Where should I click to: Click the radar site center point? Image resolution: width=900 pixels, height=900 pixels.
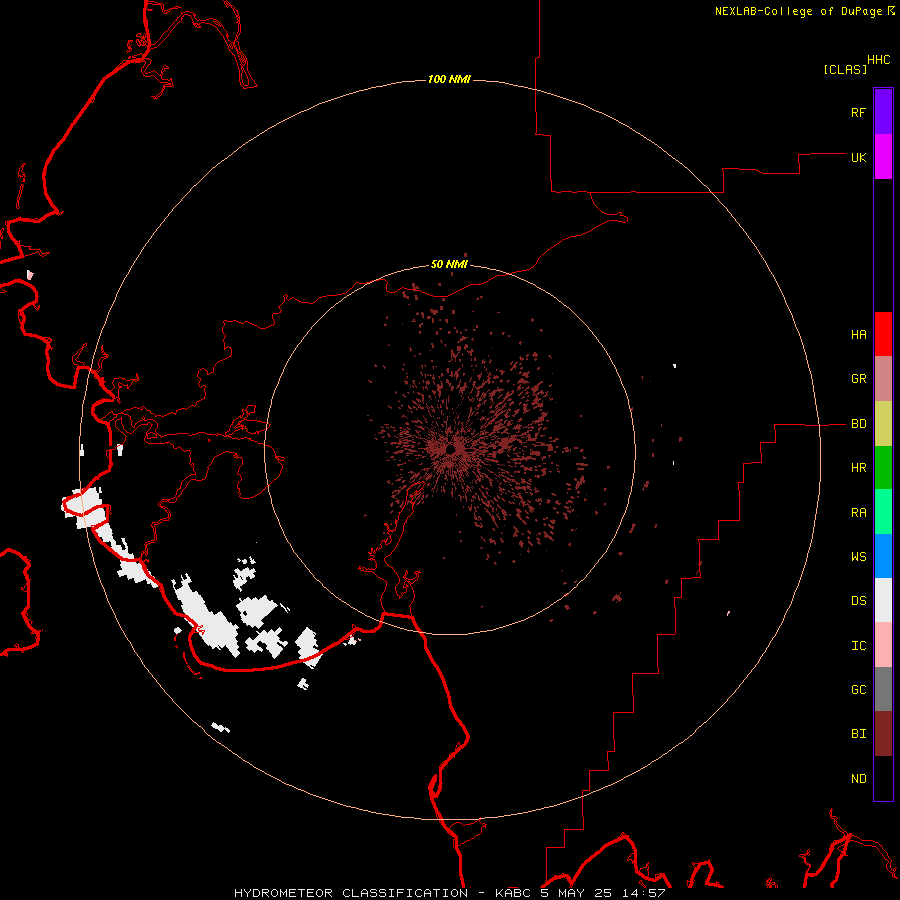tap(451, 449)
